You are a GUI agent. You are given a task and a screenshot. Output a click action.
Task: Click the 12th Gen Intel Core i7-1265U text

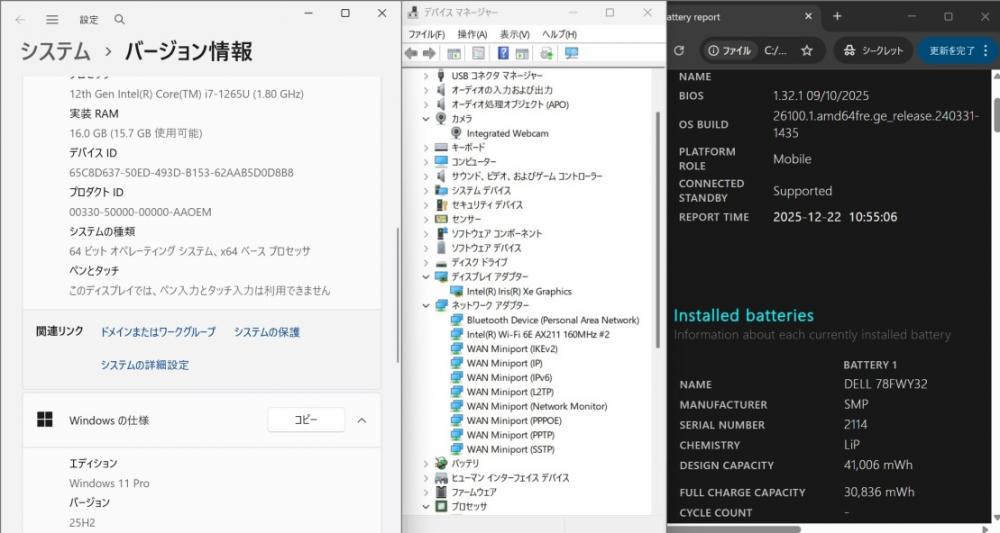click(186, 94)
